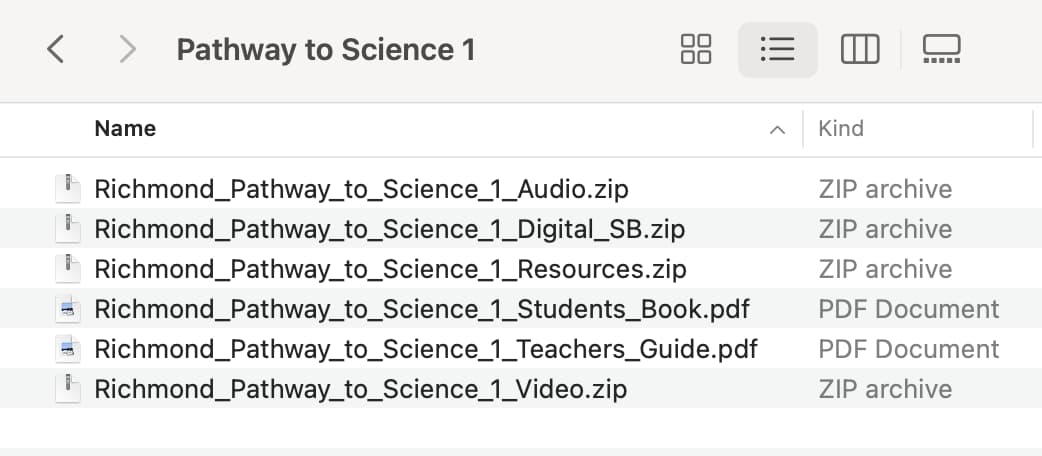This screenshot has height=456, width=1042.
Task: Switch to column view
Action: tap(860, 49)
